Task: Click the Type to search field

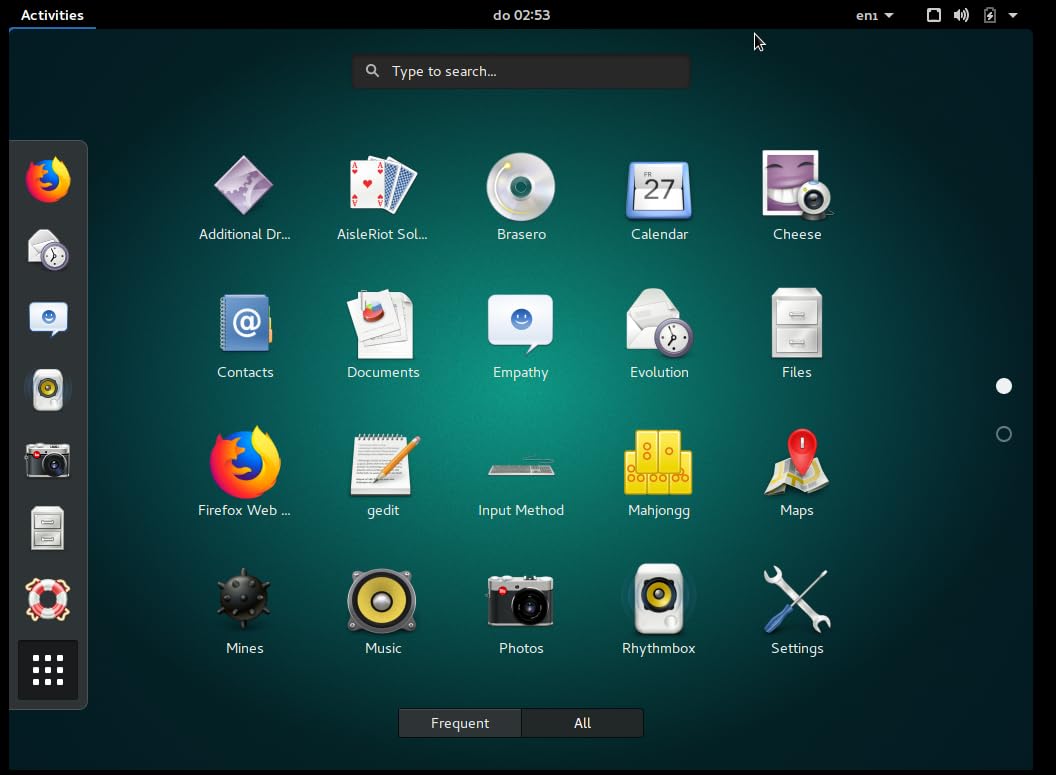Action: (x=521, y=71)
